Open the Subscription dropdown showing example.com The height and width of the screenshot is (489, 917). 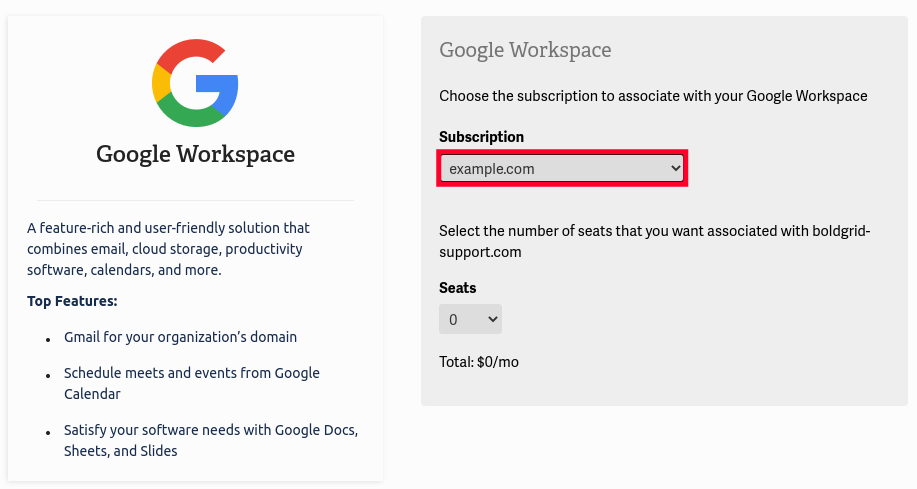pyautogui.click(x=561, y=169)
